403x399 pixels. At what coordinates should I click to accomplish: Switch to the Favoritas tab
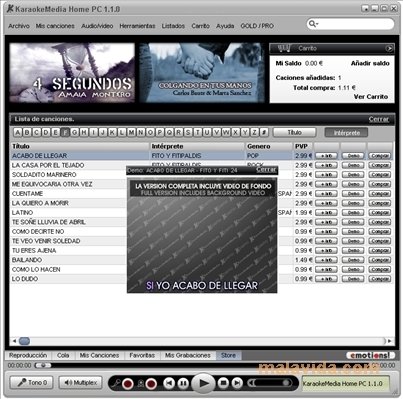tap(142, 355)
